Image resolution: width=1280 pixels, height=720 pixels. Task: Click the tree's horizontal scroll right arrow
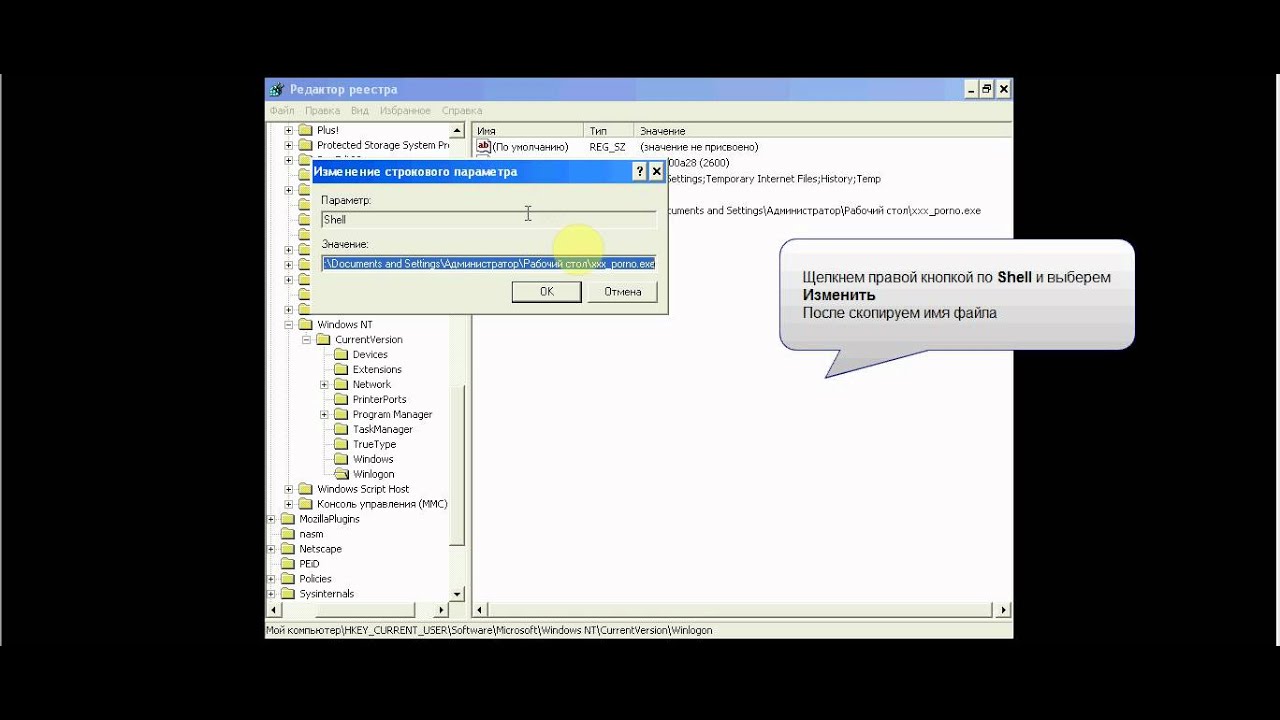pos(443,609)
